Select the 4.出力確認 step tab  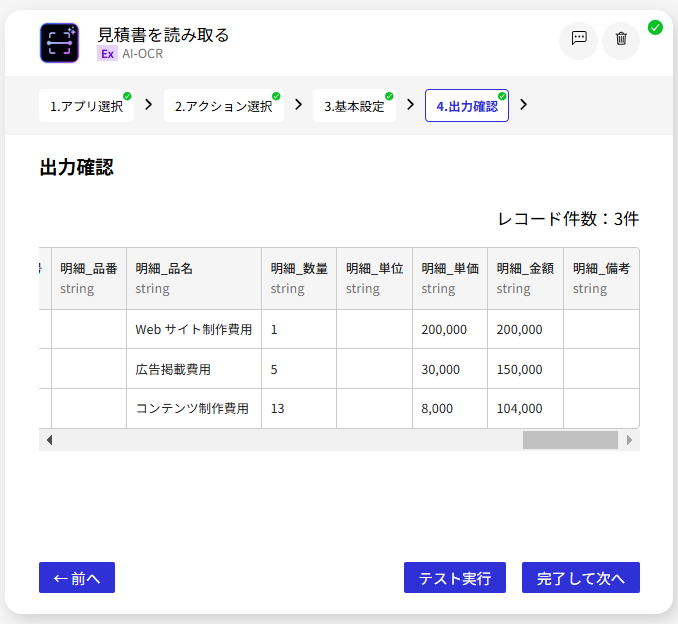point(467,106)
